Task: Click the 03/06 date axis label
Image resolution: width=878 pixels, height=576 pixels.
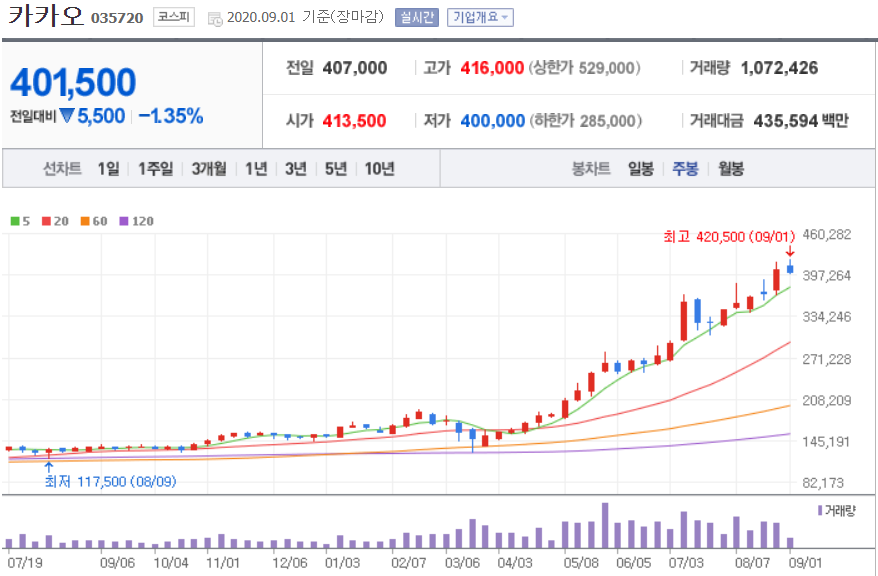Action: click(x=462, y=563)
